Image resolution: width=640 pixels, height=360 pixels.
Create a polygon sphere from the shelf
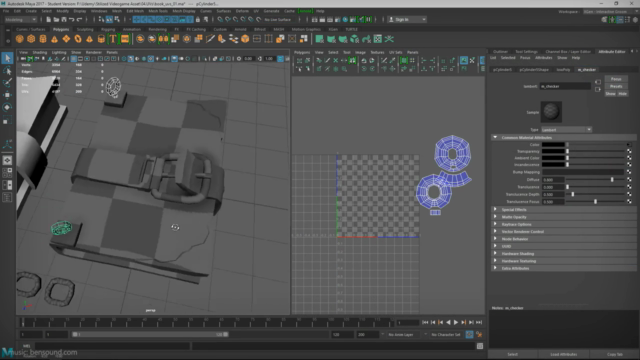pyautogui.click(x=19, y=39)
